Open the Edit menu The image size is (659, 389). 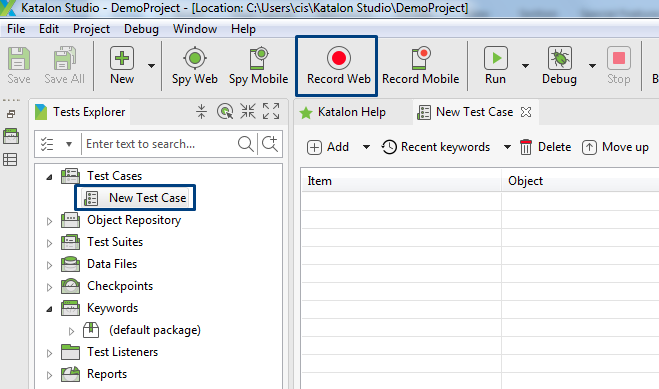(x=49, y=29)
